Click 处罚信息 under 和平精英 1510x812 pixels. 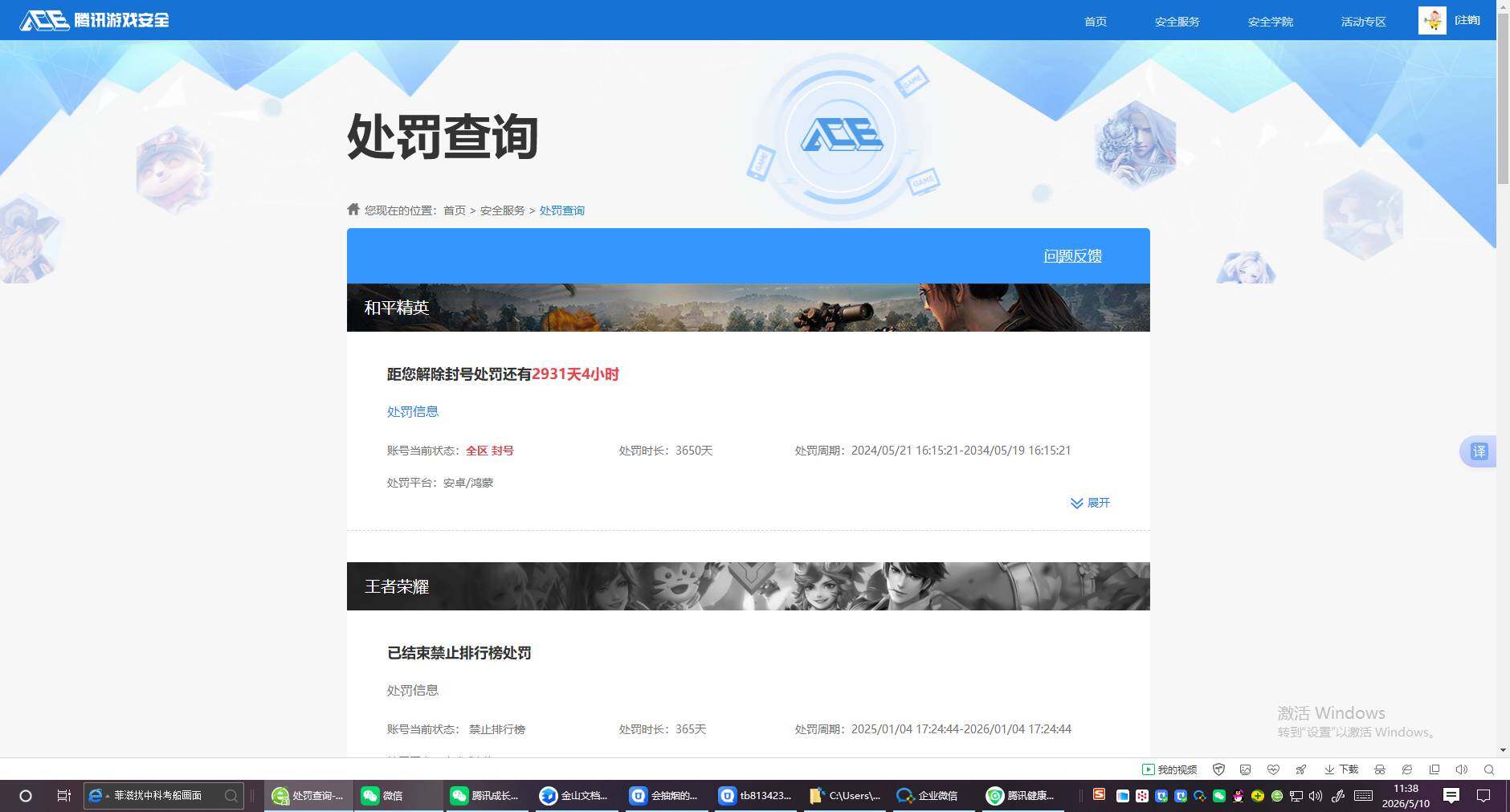tap(413, 411)
